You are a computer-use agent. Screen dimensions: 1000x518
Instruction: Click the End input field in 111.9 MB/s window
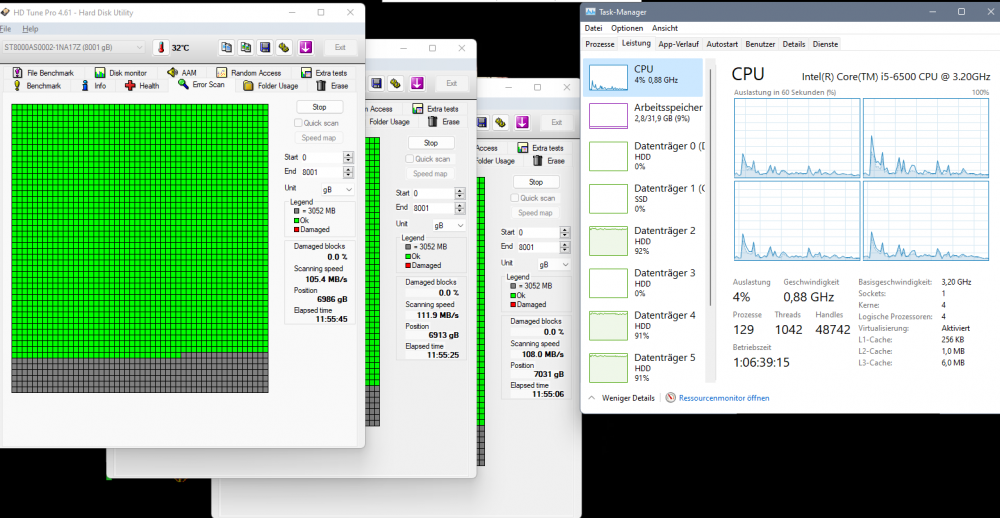[433, 208]
